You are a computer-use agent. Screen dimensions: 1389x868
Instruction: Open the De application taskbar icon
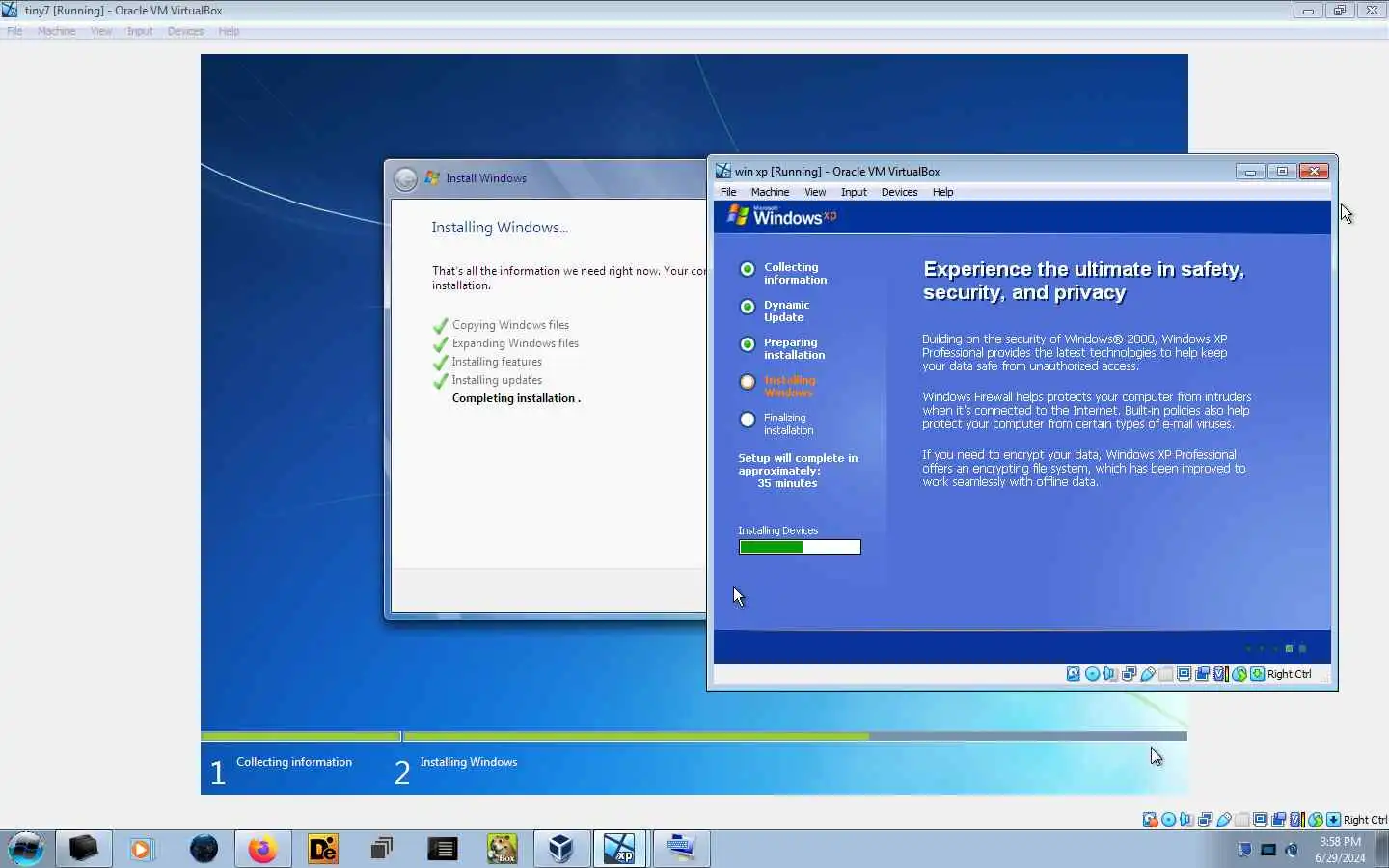322,849
